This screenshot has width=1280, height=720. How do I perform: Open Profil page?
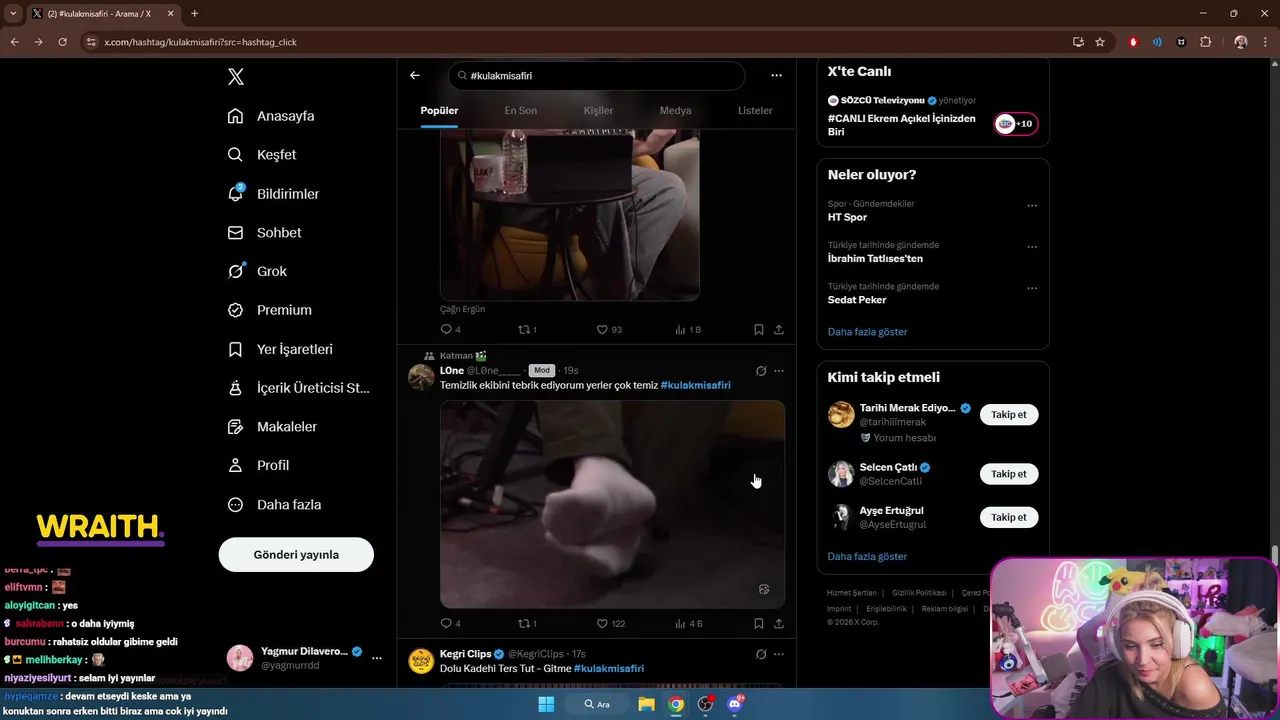coord(258,466)
